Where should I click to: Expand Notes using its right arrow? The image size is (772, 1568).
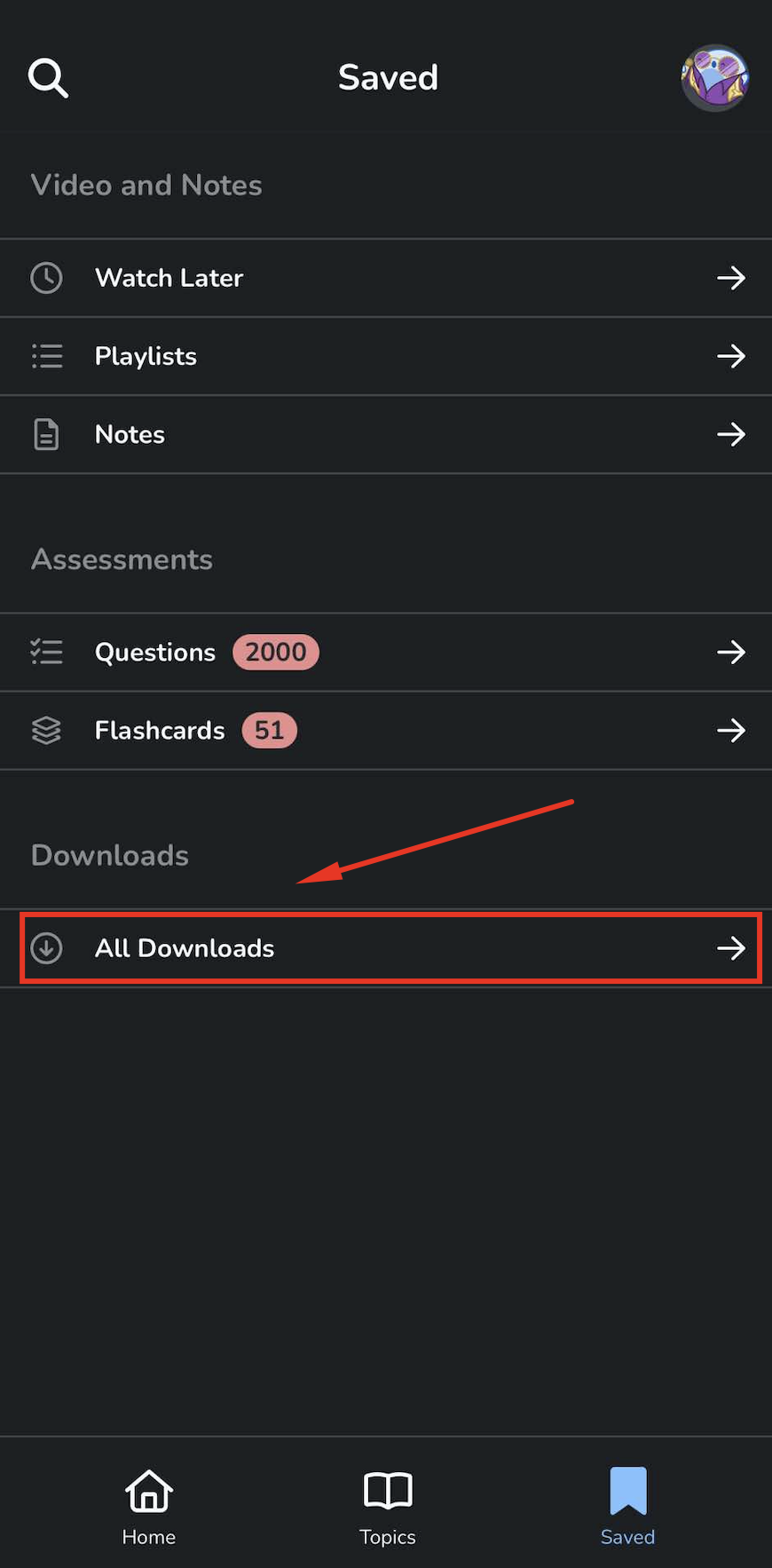(x=731, y=434)
